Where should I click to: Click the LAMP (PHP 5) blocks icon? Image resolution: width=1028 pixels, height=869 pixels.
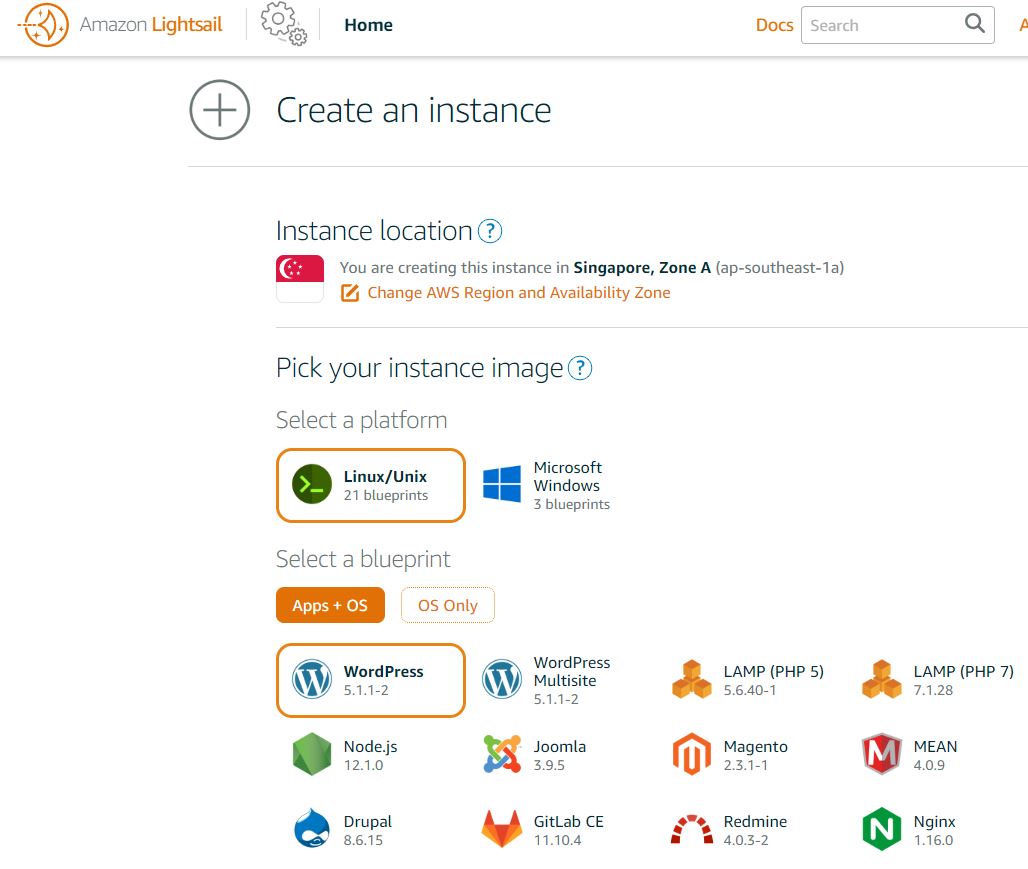[x=692, y=679]
